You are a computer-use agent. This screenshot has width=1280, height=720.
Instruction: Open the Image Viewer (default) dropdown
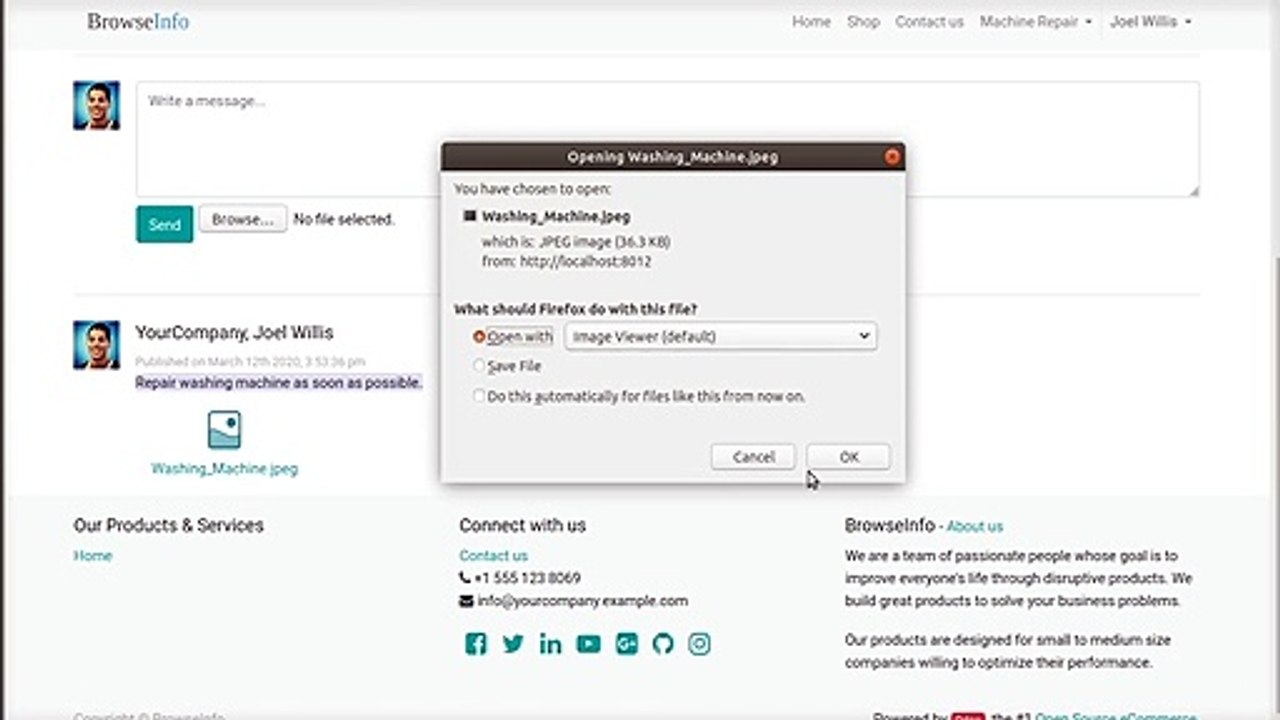pyautogui.click(x=721, y=337)
